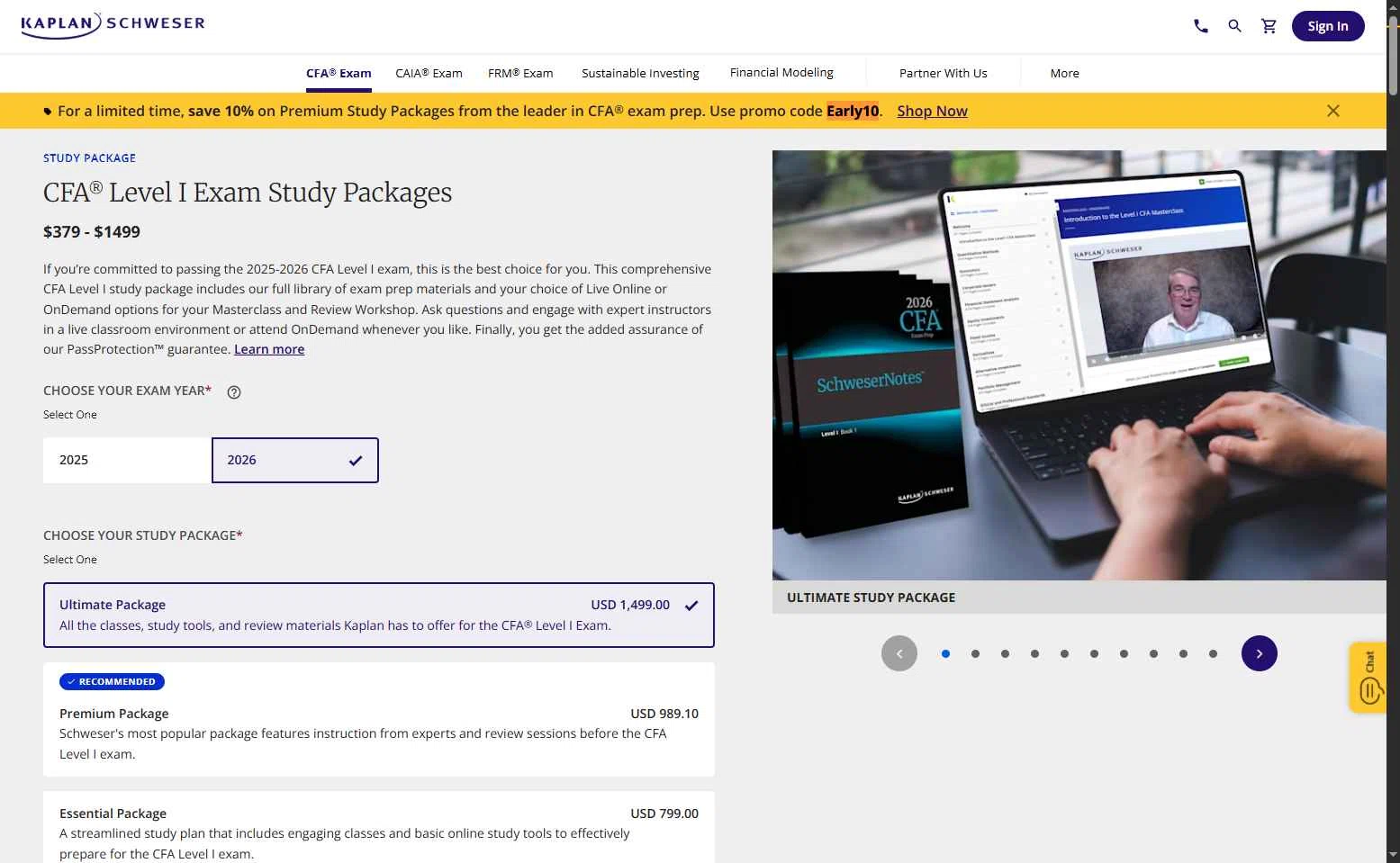Click the Sign In button

tap(1328, 26)
